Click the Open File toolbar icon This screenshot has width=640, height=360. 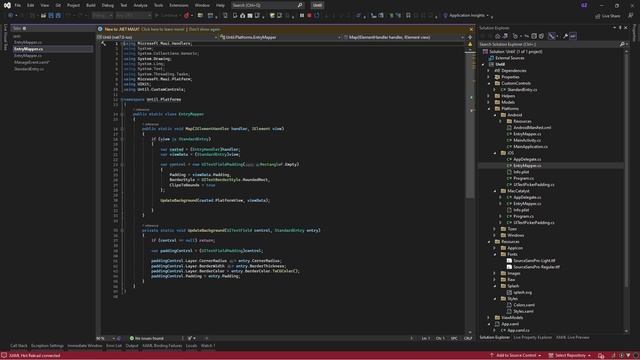point(43,16)
